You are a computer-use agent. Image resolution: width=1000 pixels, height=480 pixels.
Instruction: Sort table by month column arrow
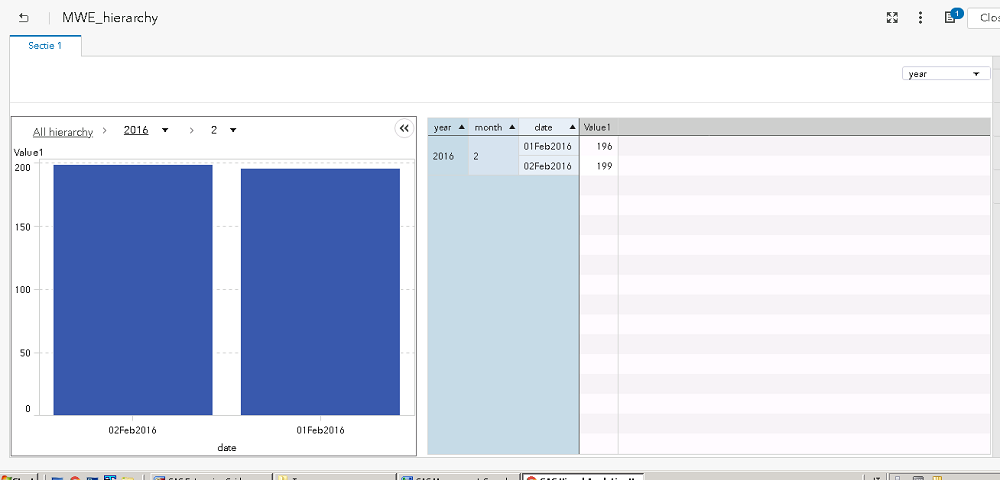point(512,127)
